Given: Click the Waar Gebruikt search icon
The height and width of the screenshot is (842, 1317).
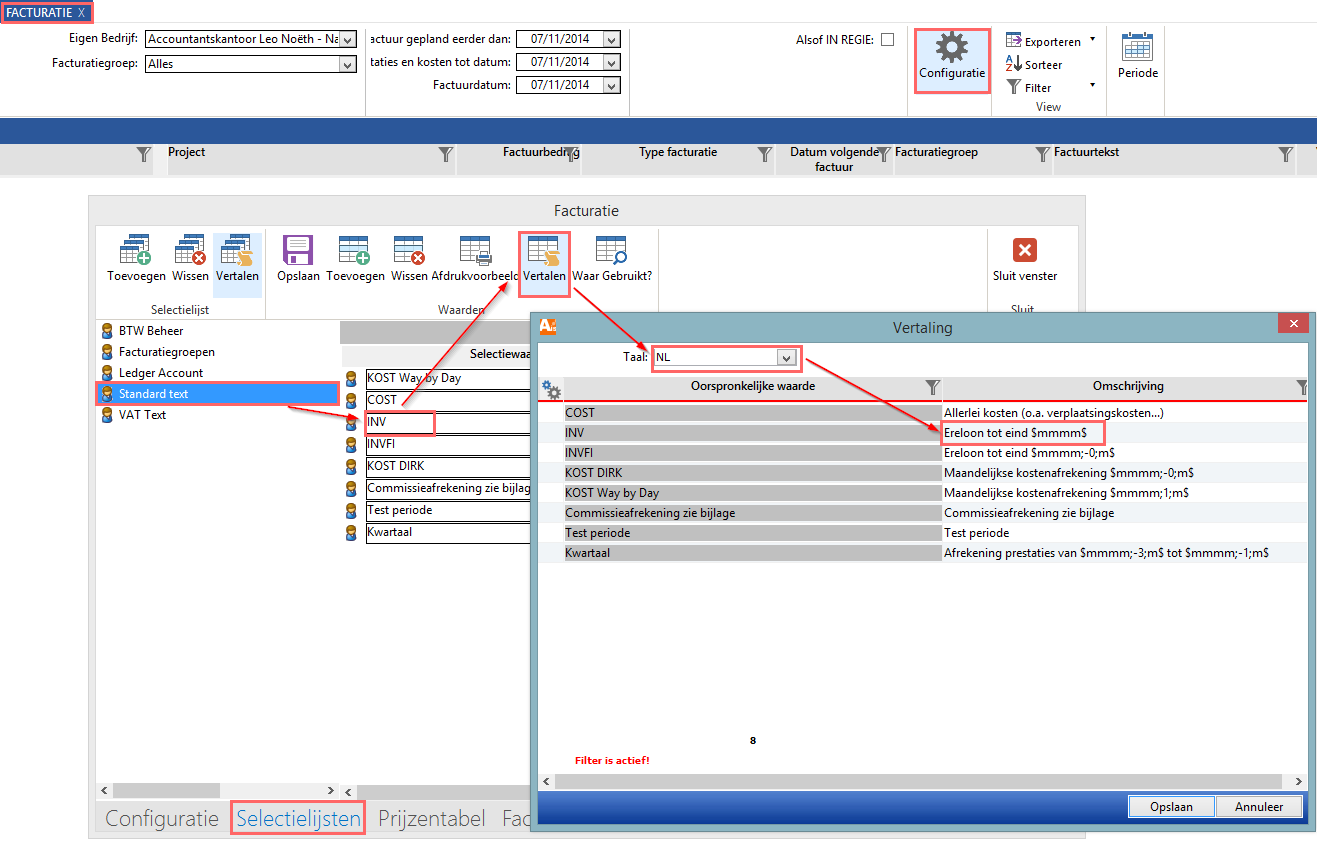Looking at the screenshot, I should tap(611, 251).
